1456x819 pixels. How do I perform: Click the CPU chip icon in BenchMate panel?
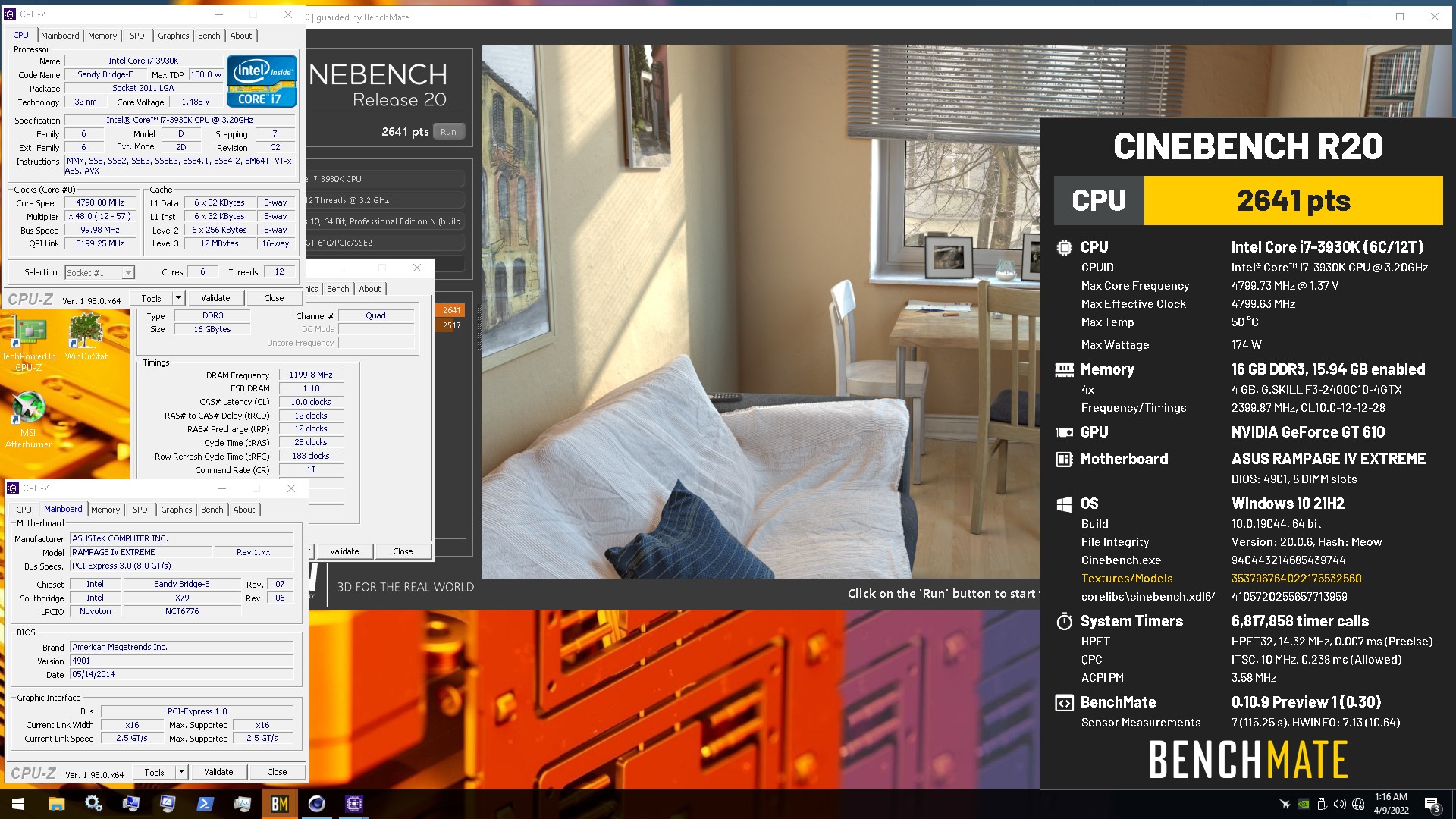pos(1064,247)
